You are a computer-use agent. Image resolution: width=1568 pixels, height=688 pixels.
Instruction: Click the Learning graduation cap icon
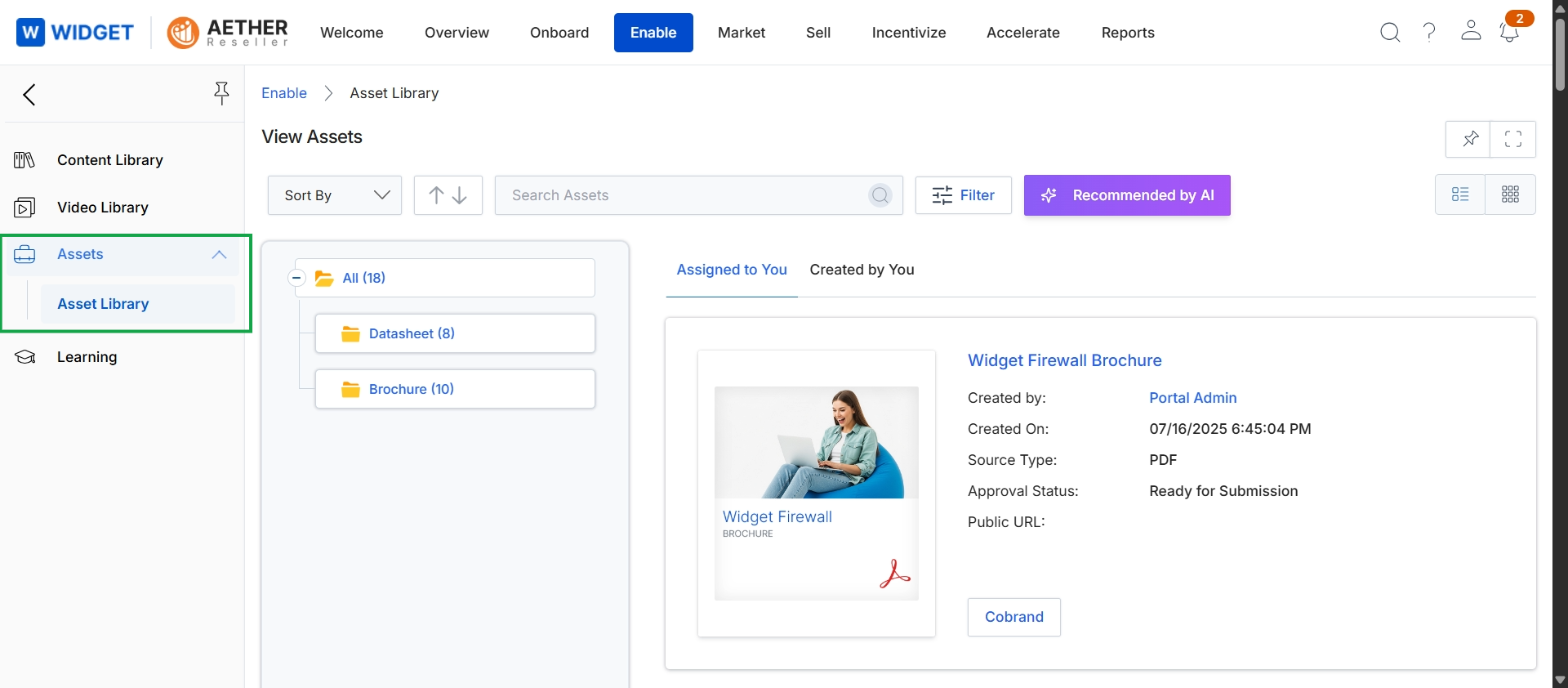(x=25, y=357)
